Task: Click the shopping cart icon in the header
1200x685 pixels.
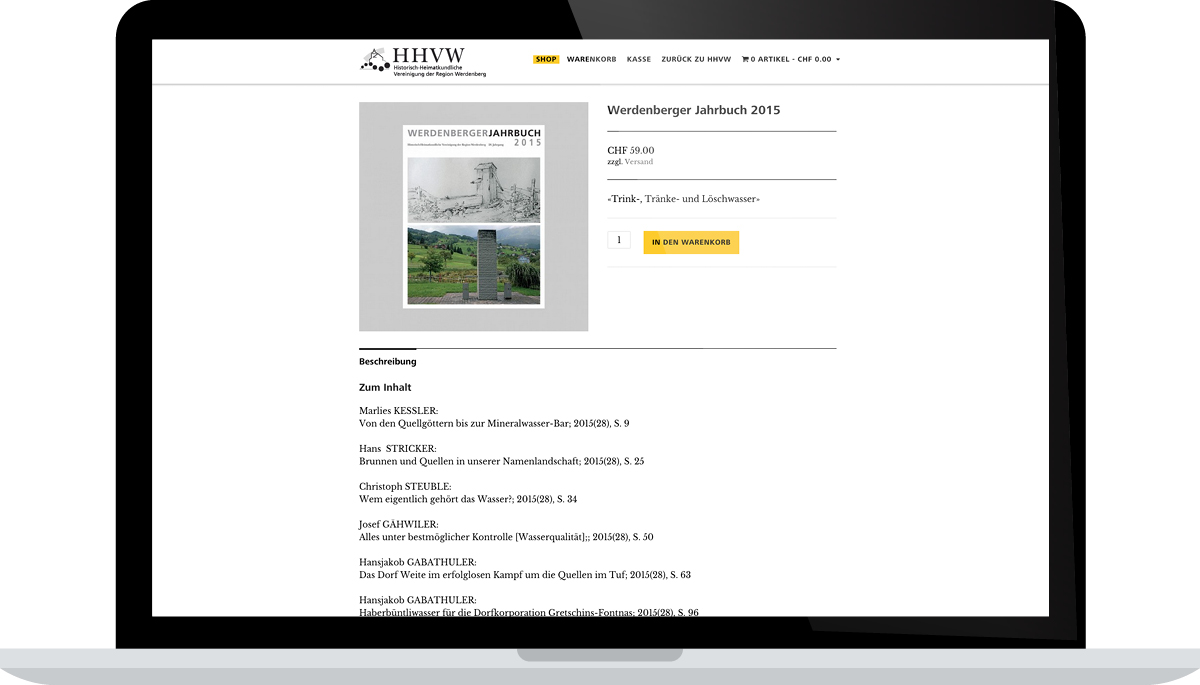Action: pos(744,59)
